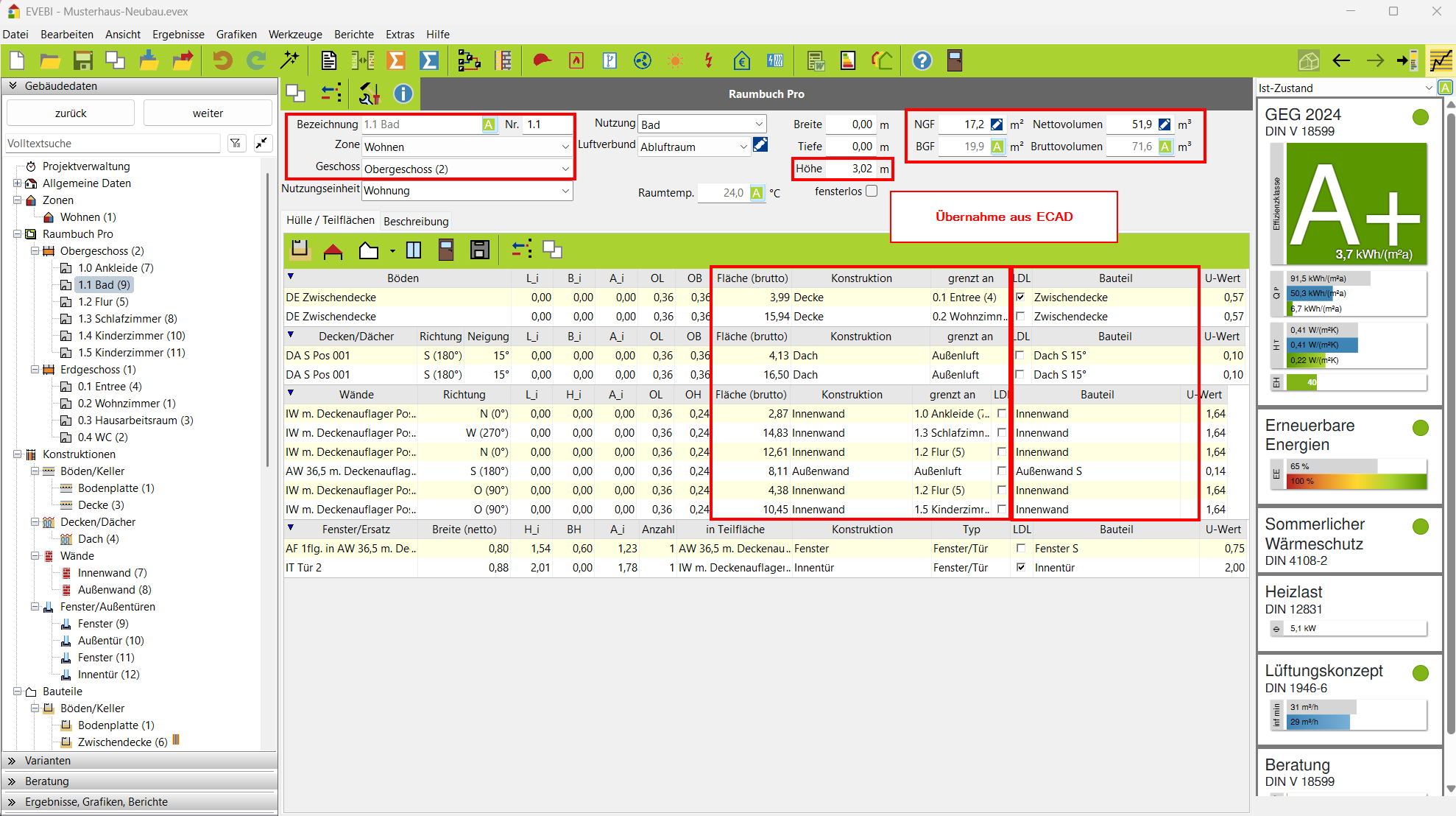Click the weiter button

click(x=208, y=113)
